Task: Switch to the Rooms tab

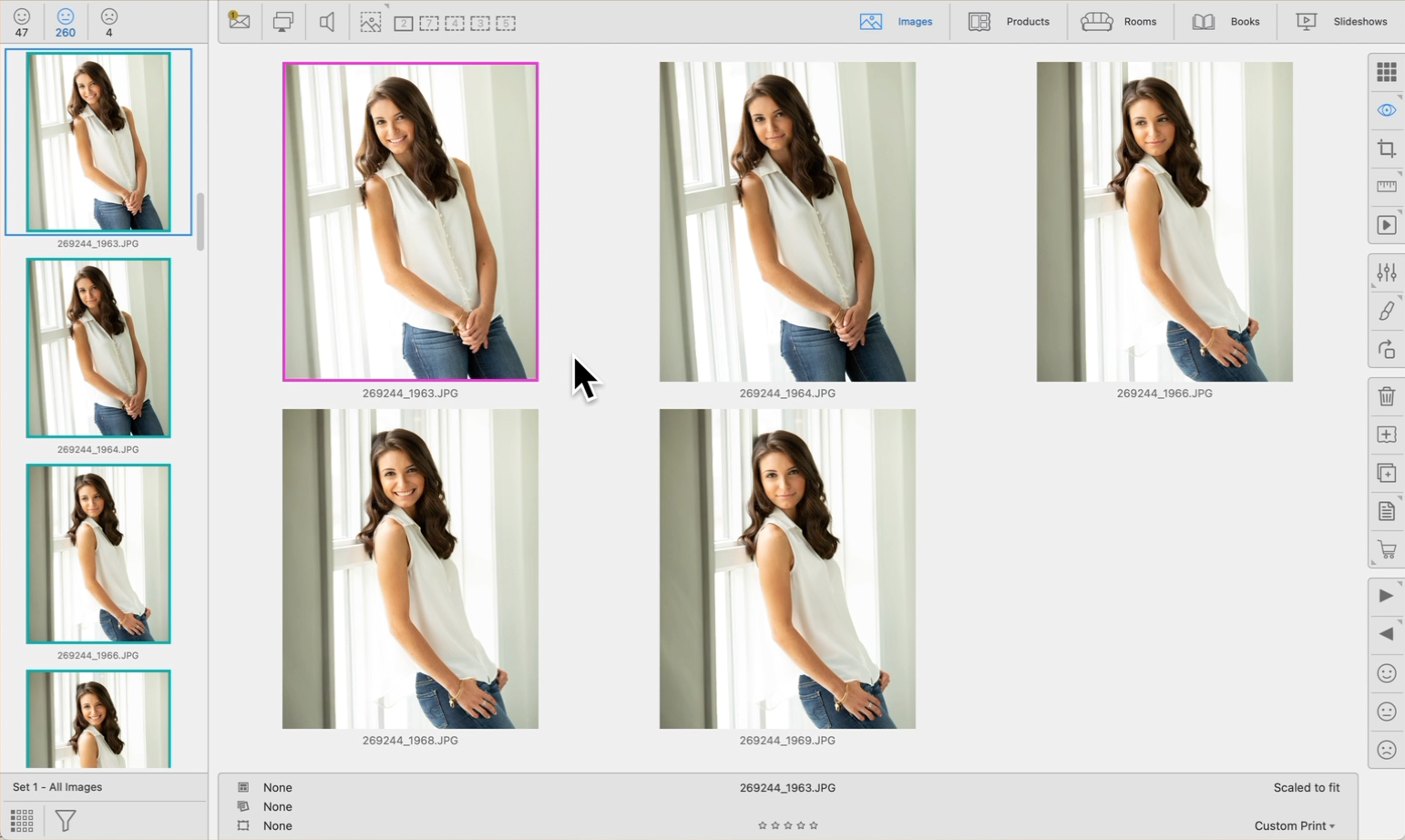Action: tap(1119, 22)
